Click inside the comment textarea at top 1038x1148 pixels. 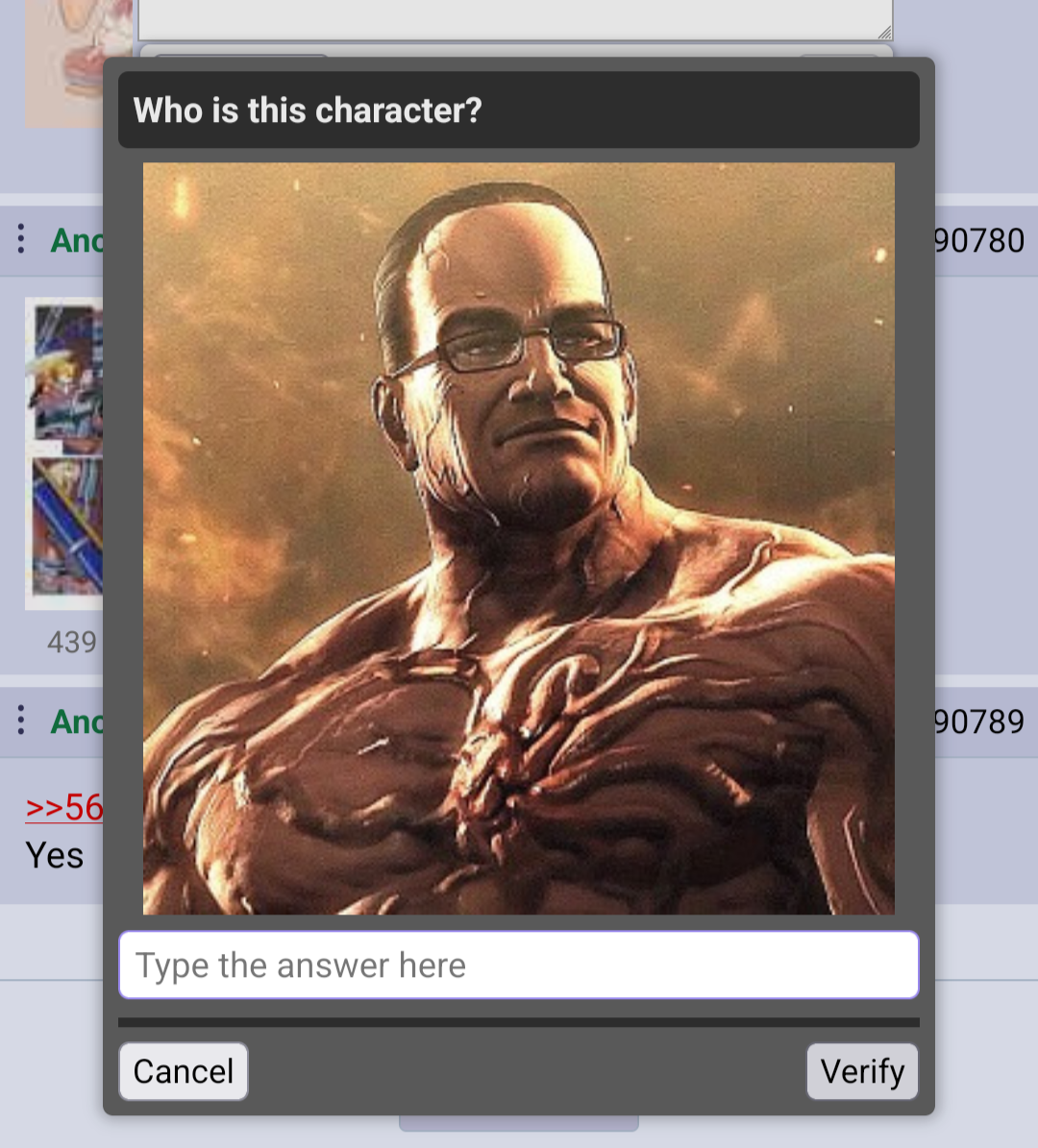click(515, 20)
